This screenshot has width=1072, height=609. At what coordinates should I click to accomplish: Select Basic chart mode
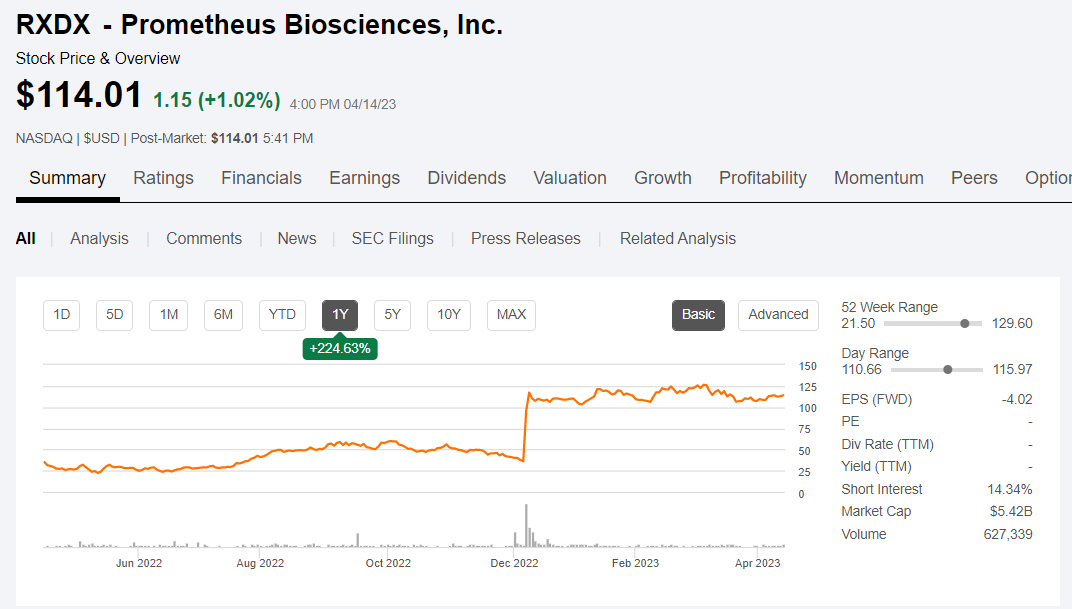698,314
